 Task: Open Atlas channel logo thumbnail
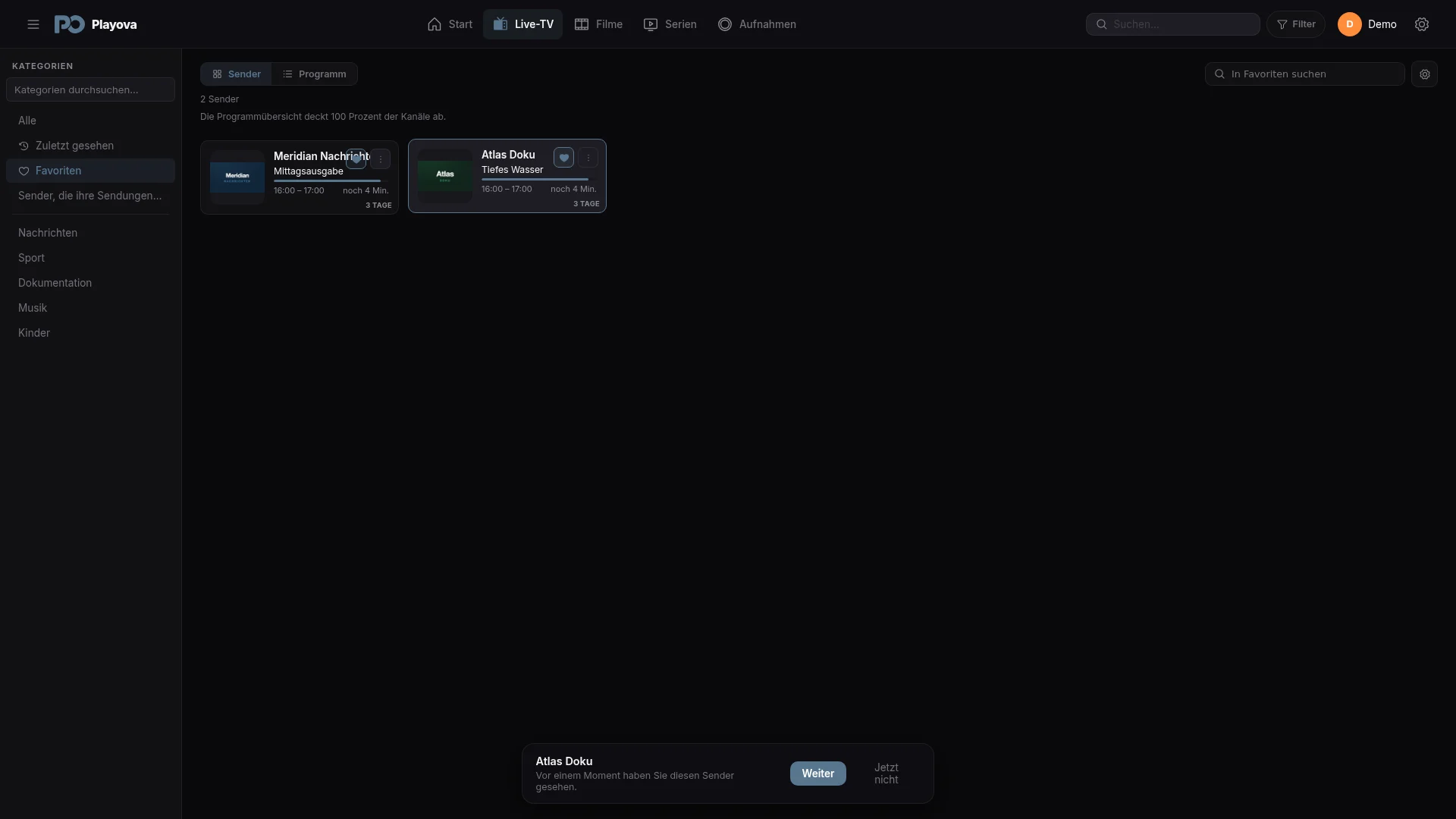(x=445, y=176)
